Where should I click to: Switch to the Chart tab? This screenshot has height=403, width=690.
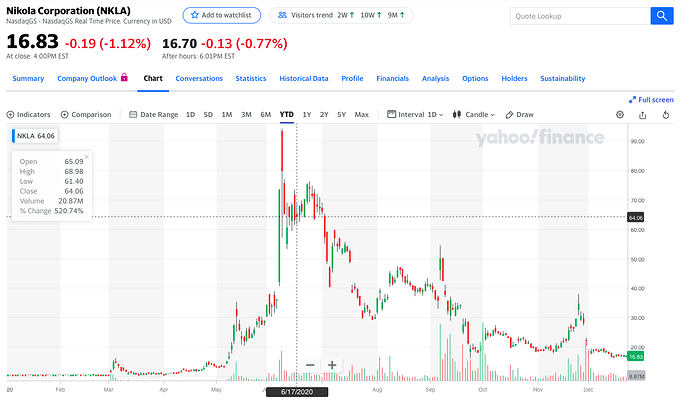[153, 78]
